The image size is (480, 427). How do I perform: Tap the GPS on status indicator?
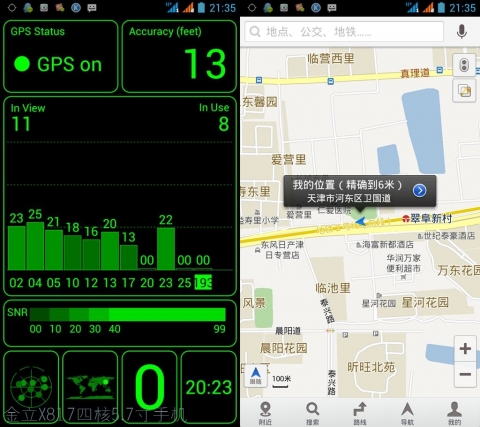pyautogui.click(x=60, y=56)
